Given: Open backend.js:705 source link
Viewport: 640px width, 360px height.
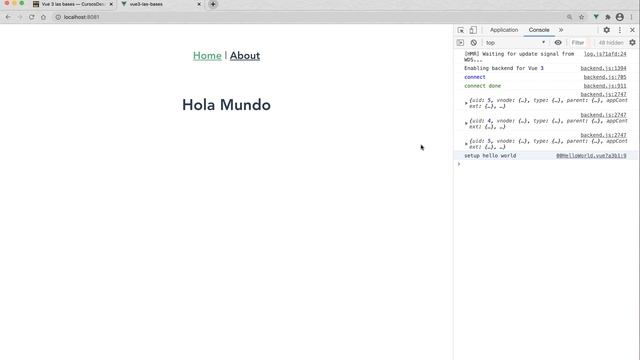Looking at the screenshot, I should tap(605, 77).
